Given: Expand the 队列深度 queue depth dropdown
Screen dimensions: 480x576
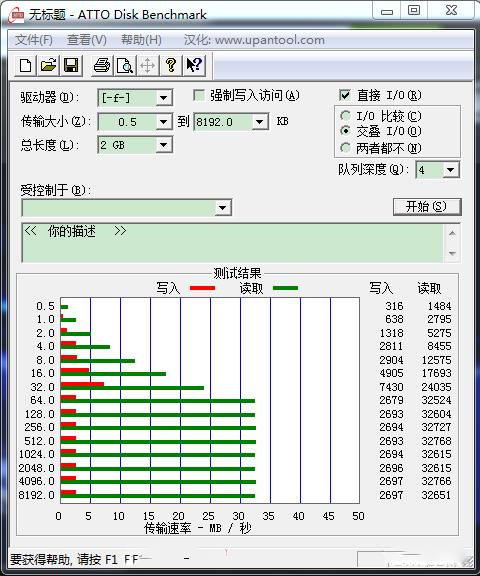Looking at the screenshot, I should [451, 170].
